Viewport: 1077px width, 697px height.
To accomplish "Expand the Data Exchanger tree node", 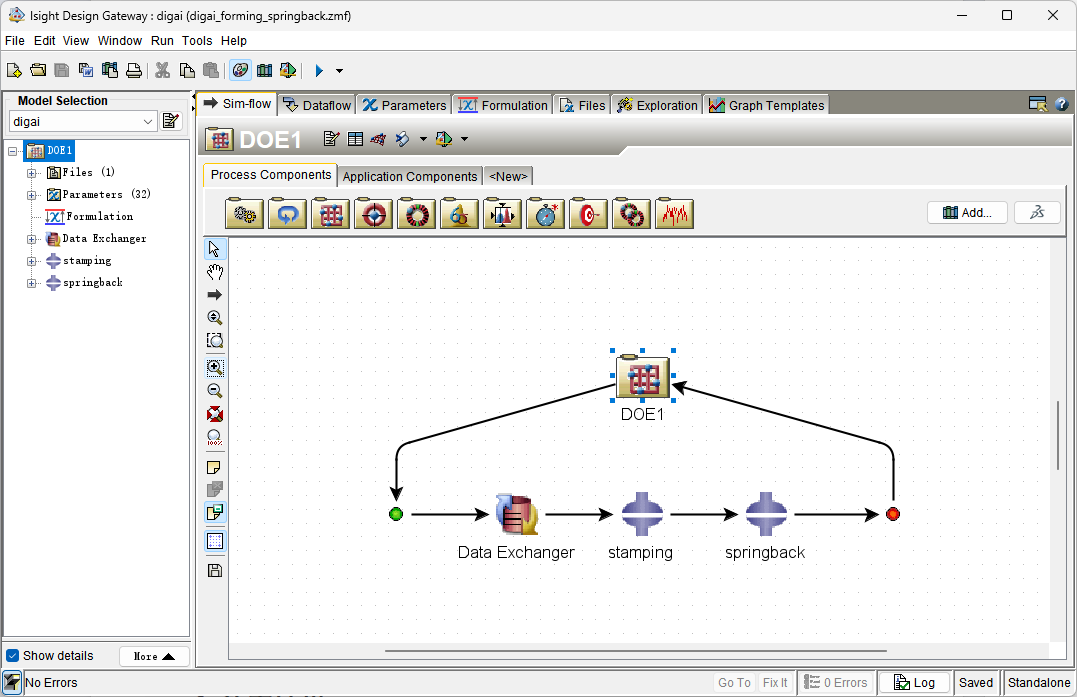I will click(x=32, y=239).
